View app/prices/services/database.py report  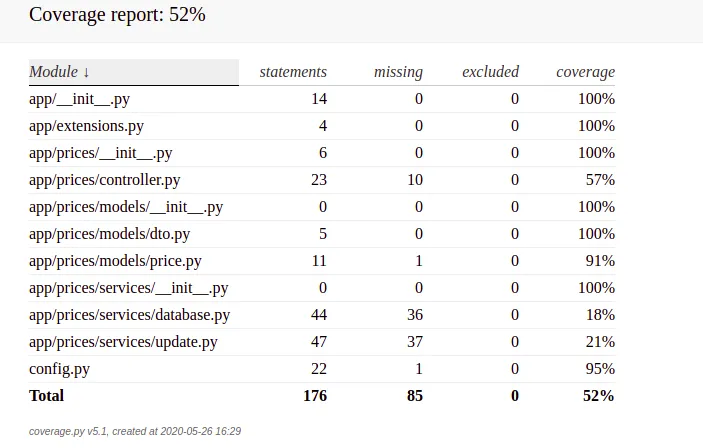130,315
